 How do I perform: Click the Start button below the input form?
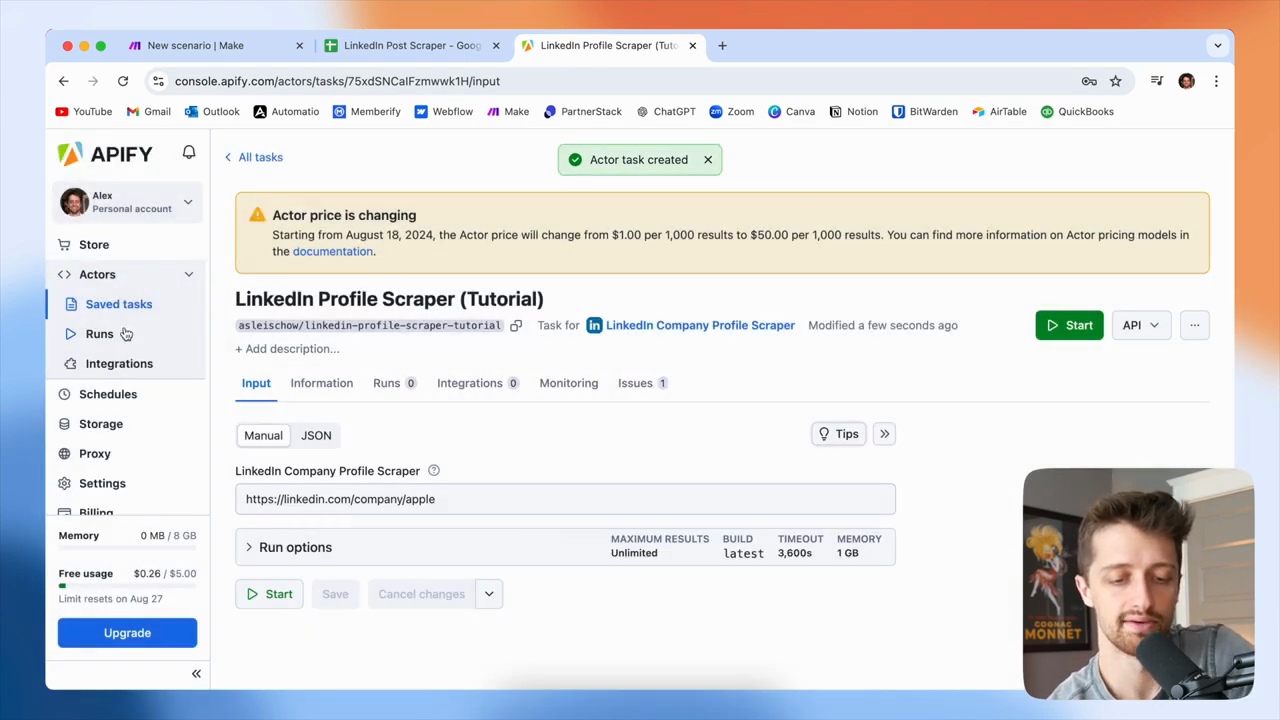(269, 594)
